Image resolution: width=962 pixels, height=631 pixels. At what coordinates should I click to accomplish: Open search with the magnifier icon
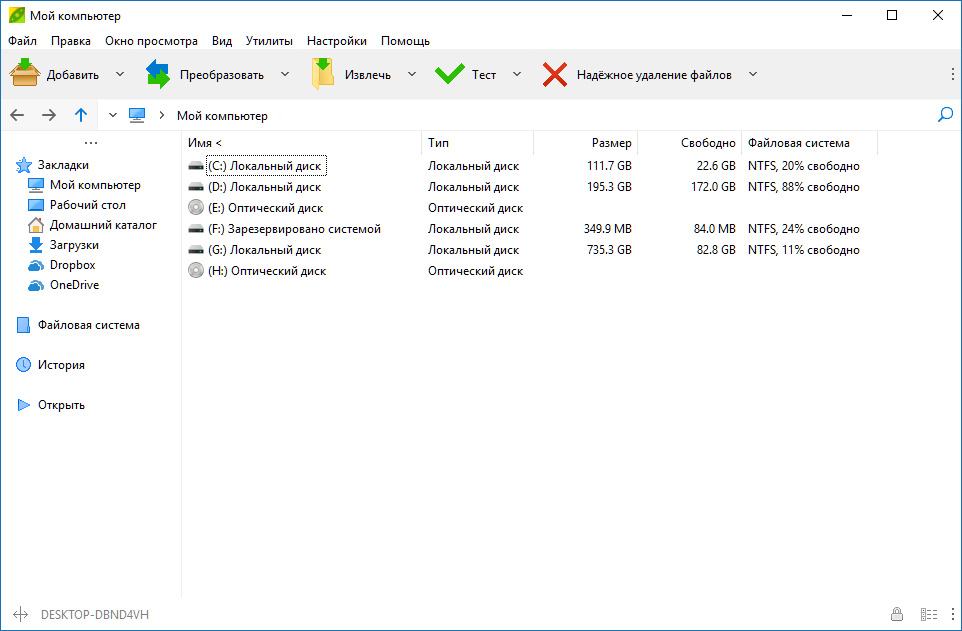(x=945, y=115)
